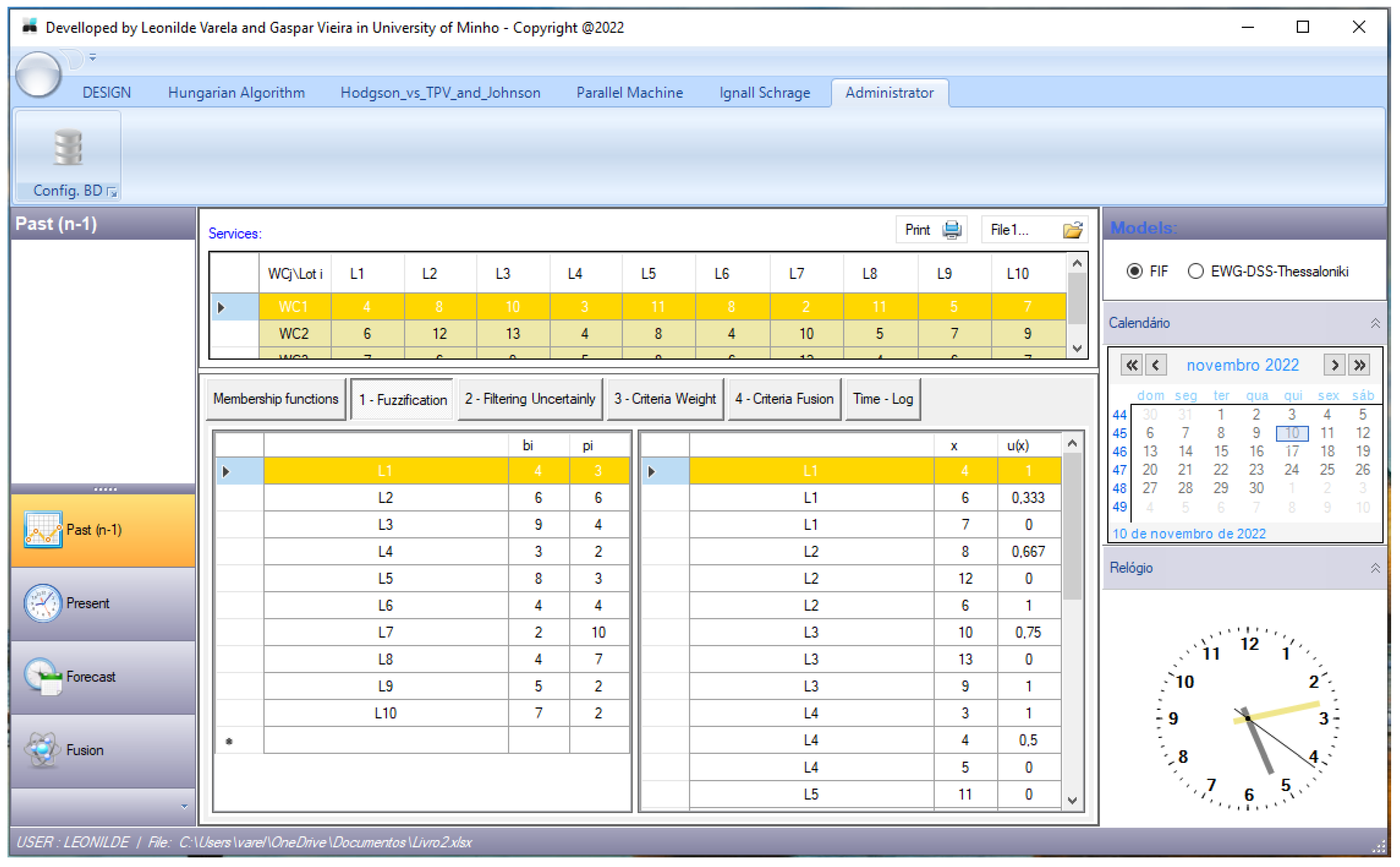The width and height of the screenshot is (1400, 867).
Task: Click the Config. BD database icon
Action: [x=67, y=147]
